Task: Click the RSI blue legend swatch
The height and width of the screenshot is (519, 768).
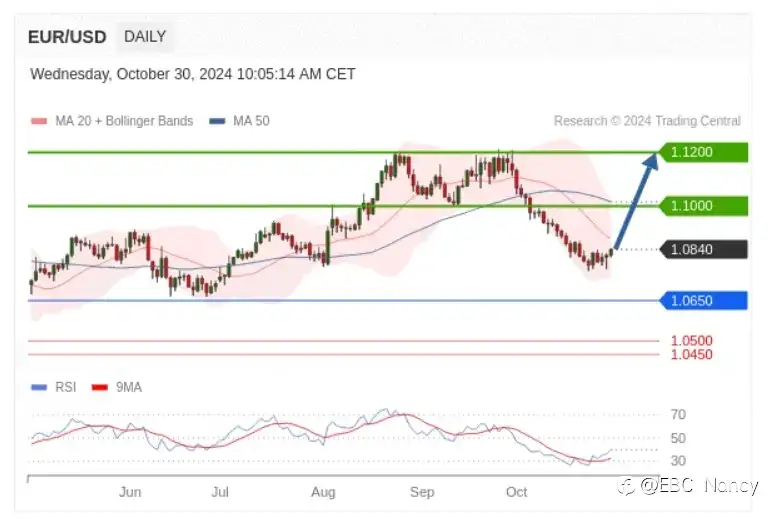Action: pos(39,387)
